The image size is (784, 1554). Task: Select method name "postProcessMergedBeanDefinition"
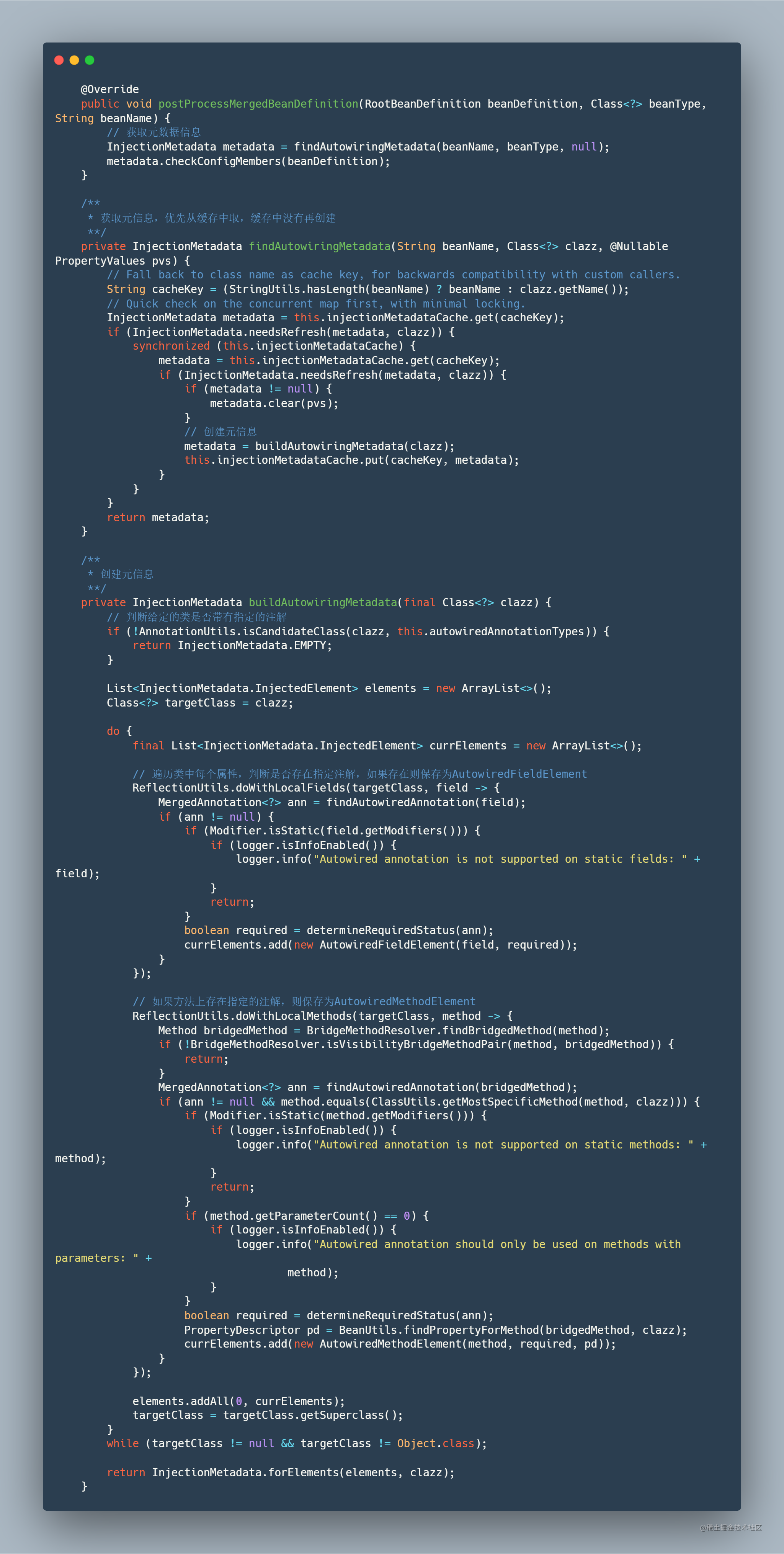[258, 104]
